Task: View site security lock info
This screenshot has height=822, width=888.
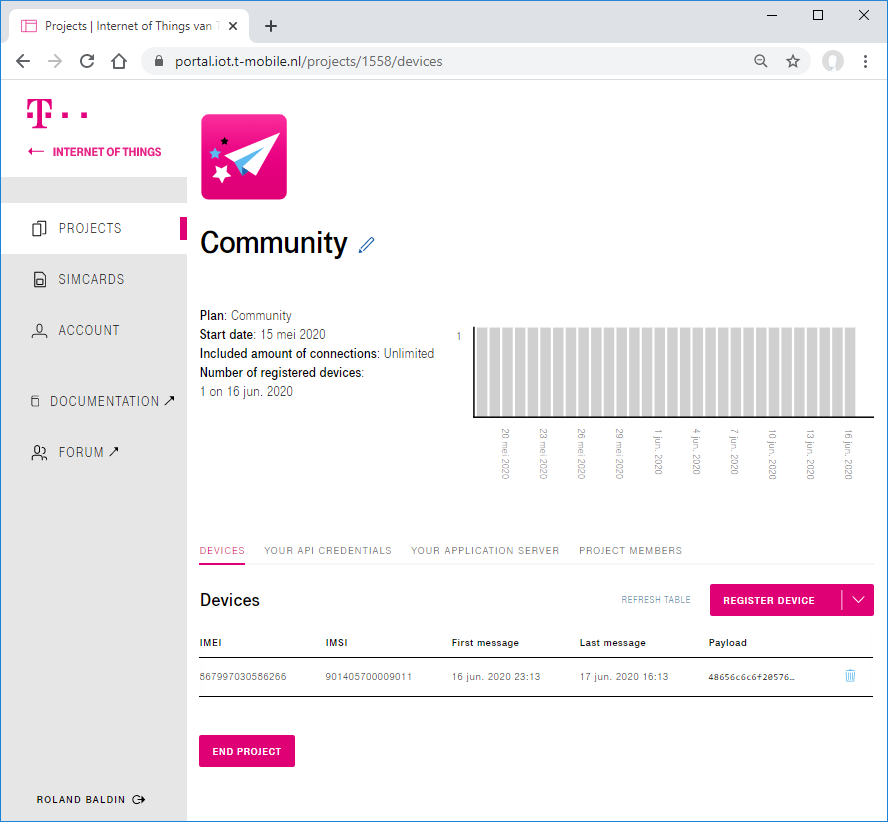Action: (159, 61)
